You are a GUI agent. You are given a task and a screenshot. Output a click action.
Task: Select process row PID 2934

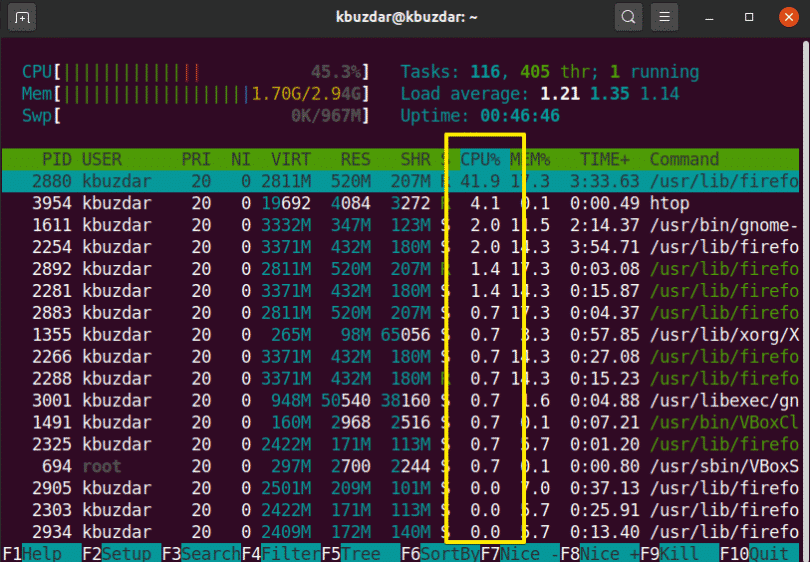click(x=400, y=533)
